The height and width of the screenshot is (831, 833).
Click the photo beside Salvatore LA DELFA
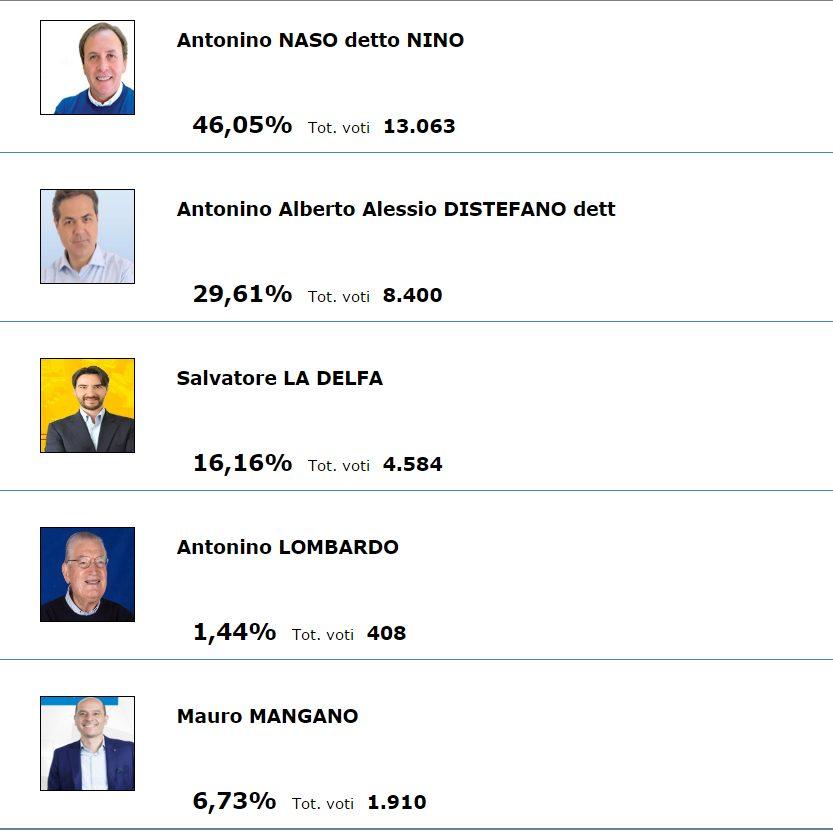point(87,405)
